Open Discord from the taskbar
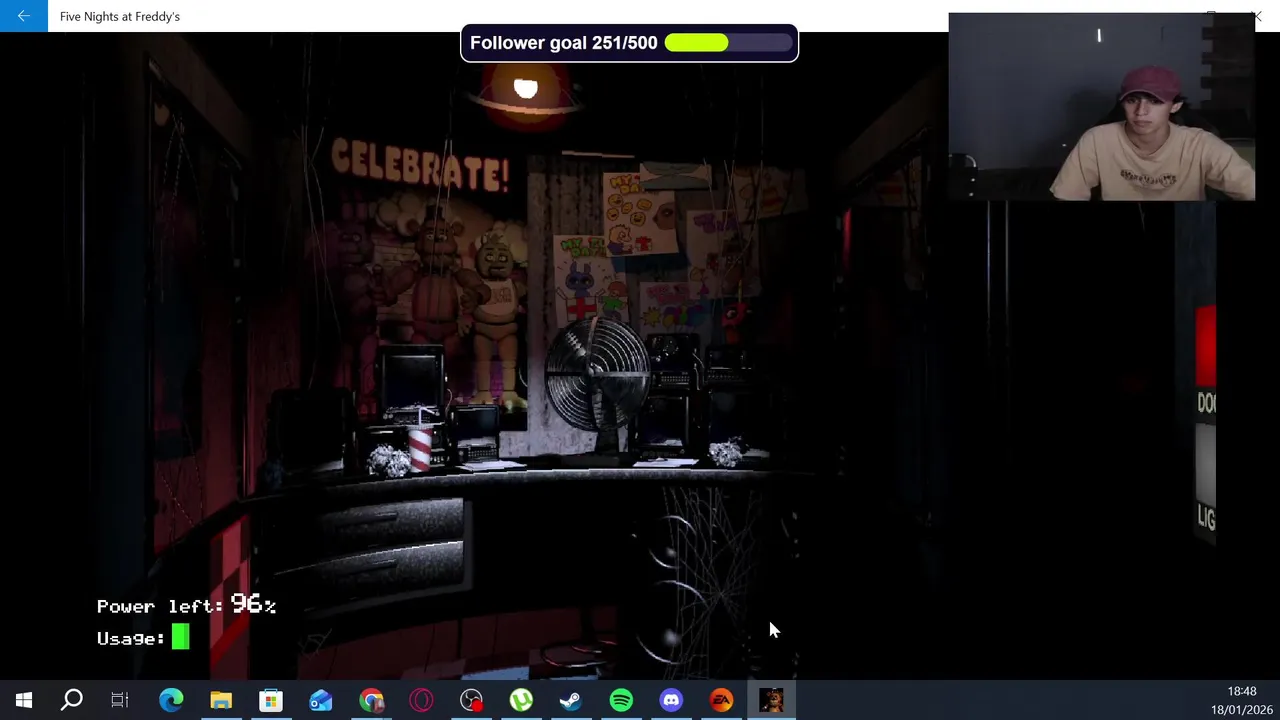This screenshot has height=720, width=1280. pyautogui.click(x=671, y=700)
